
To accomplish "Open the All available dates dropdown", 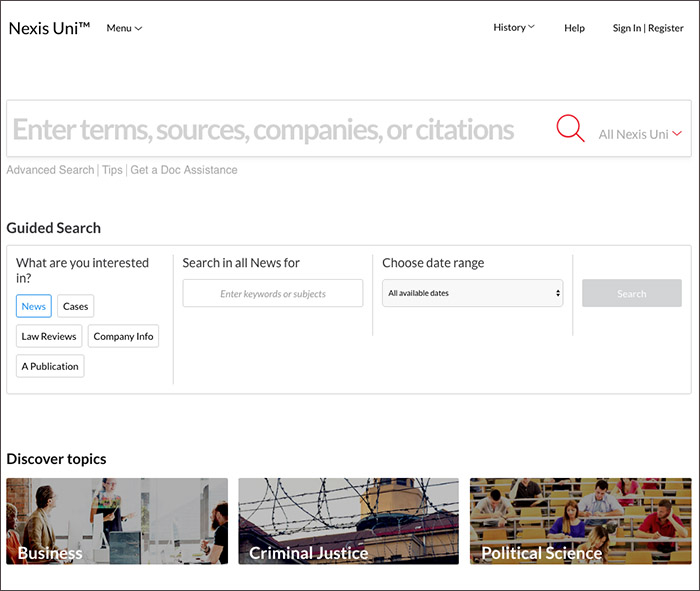I will (472, 293).
